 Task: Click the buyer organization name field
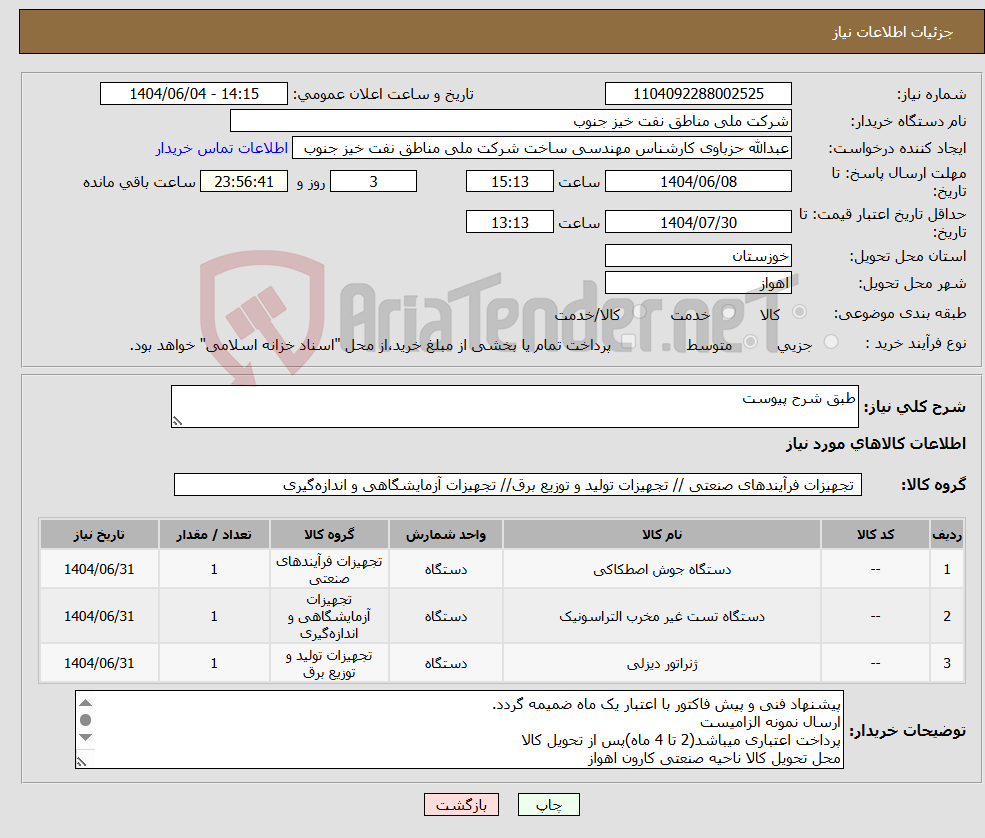click(510, 121)
